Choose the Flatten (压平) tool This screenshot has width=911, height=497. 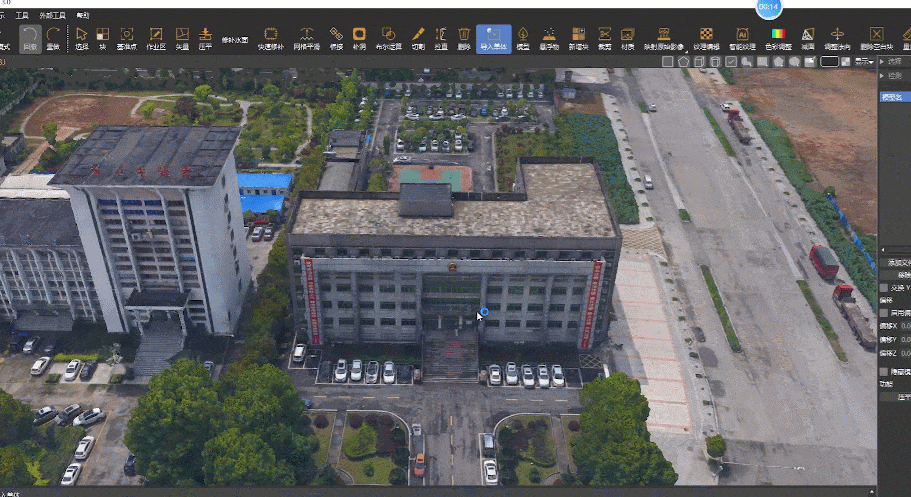click(x=205, y=38)
